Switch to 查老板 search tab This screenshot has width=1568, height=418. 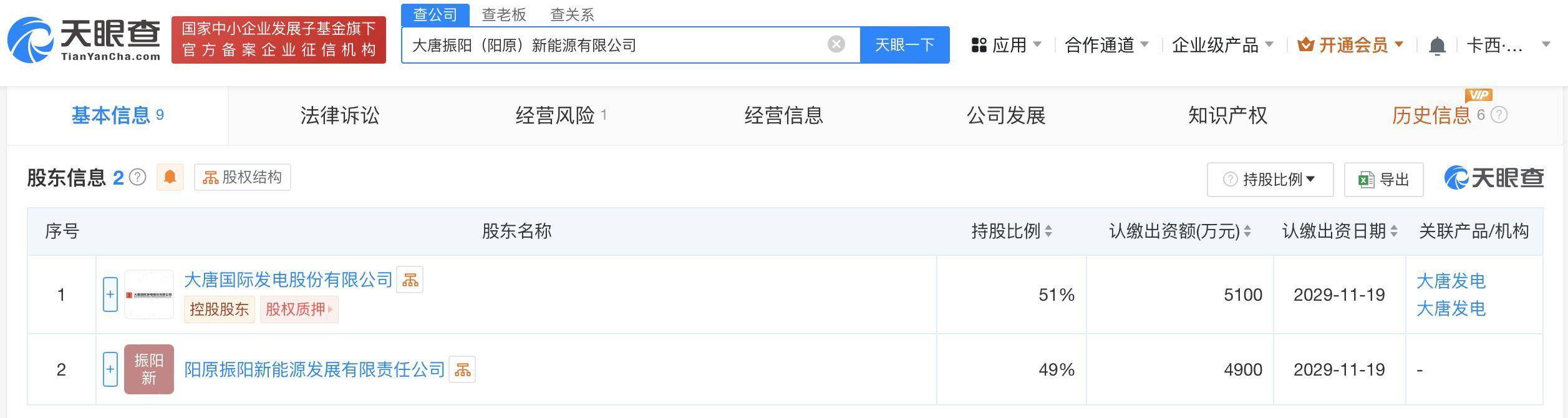[504, 14]
